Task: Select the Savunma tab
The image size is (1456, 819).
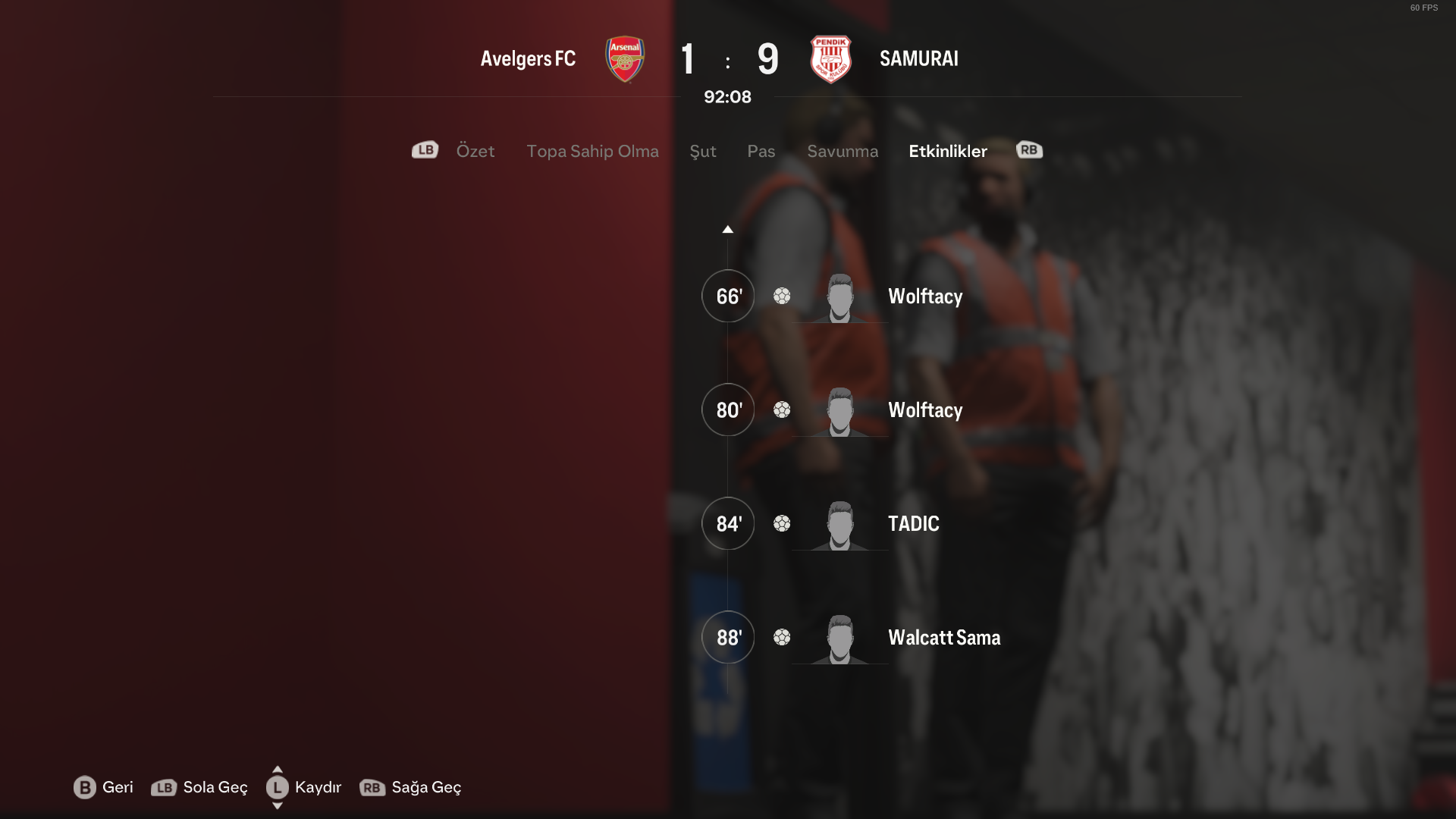Action: point(843,151)
